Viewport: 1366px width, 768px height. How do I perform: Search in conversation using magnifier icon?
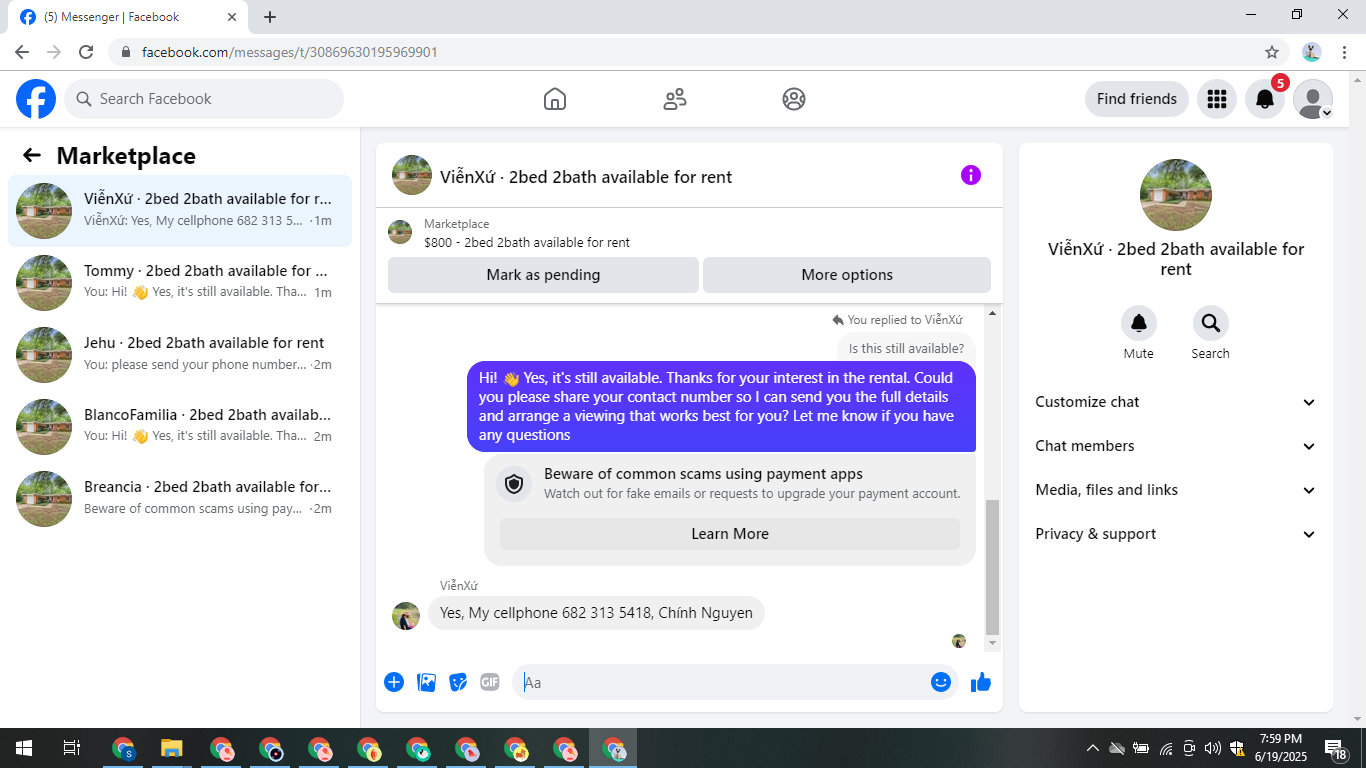click(x=1211, y=323)
